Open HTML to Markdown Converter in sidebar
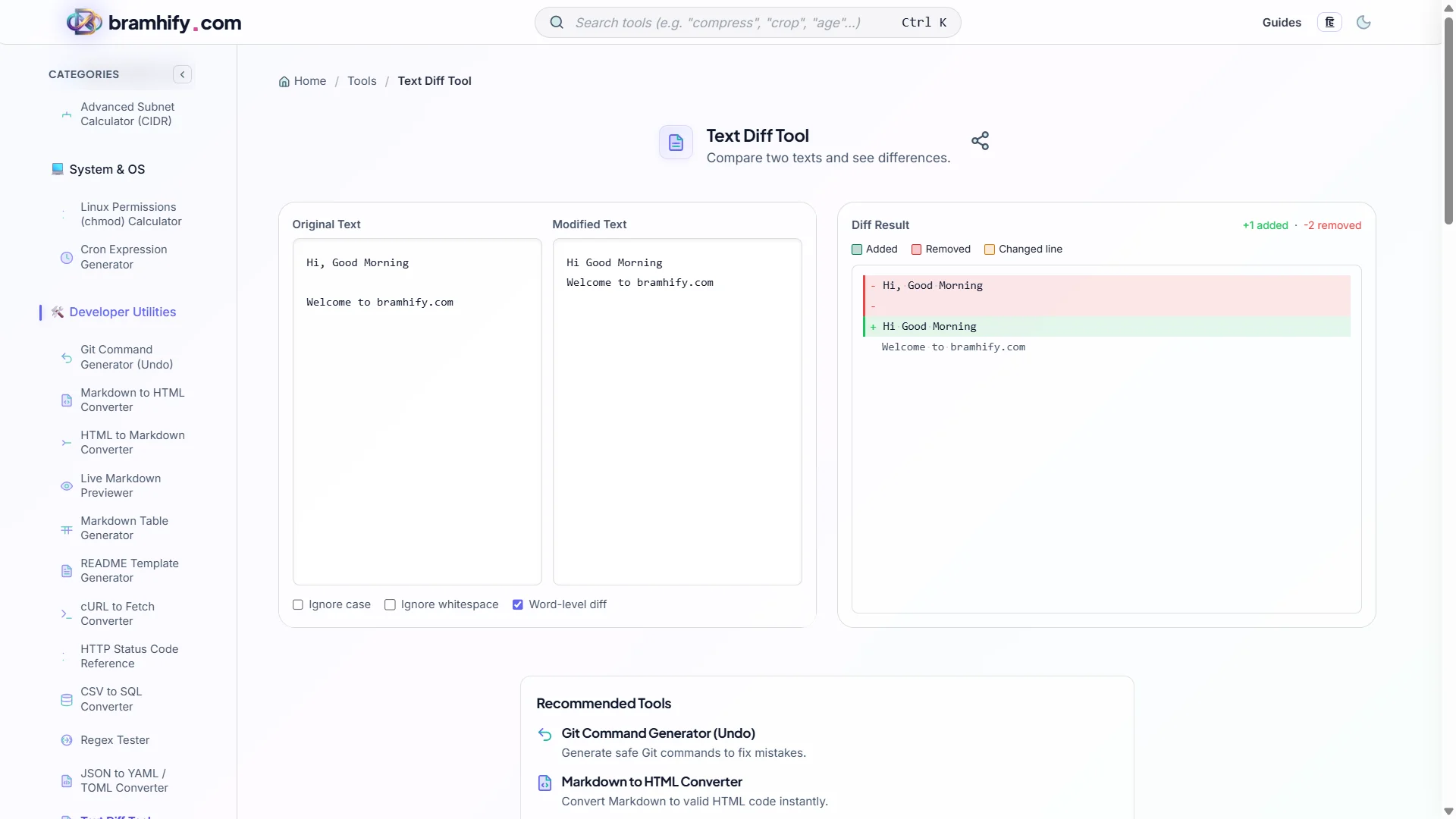The height and width of the screenshot is (819, 1456). pos(133,443)
